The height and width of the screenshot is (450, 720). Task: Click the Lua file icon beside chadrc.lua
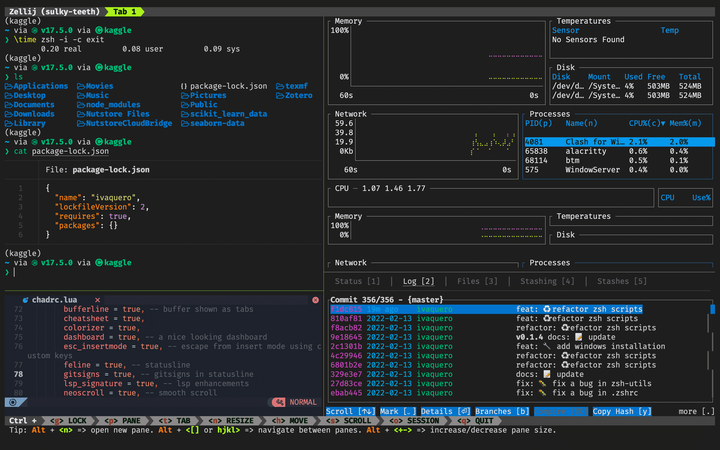[24, 299]
